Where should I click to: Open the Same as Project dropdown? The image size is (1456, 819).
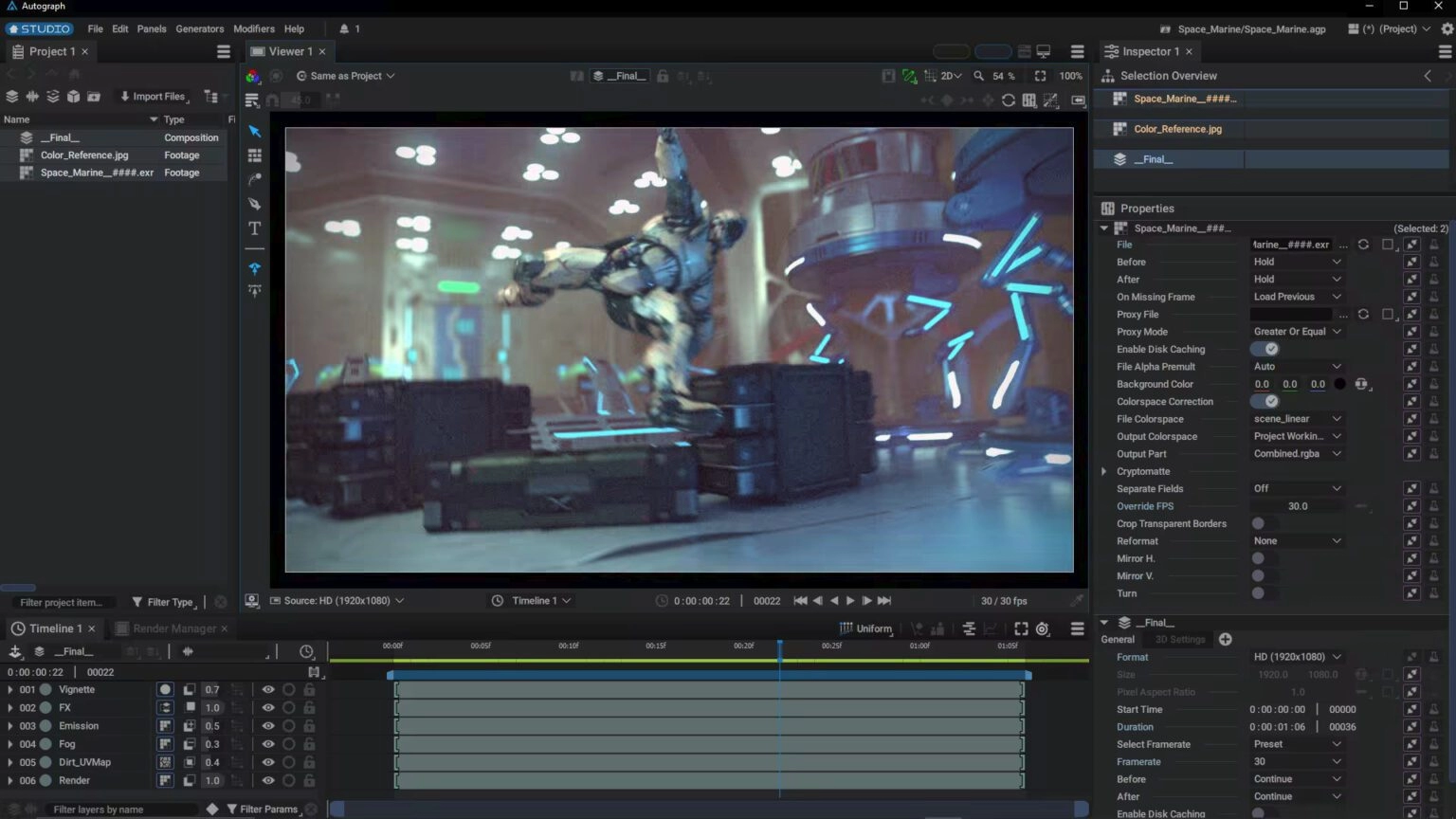[x=346, y=76]
